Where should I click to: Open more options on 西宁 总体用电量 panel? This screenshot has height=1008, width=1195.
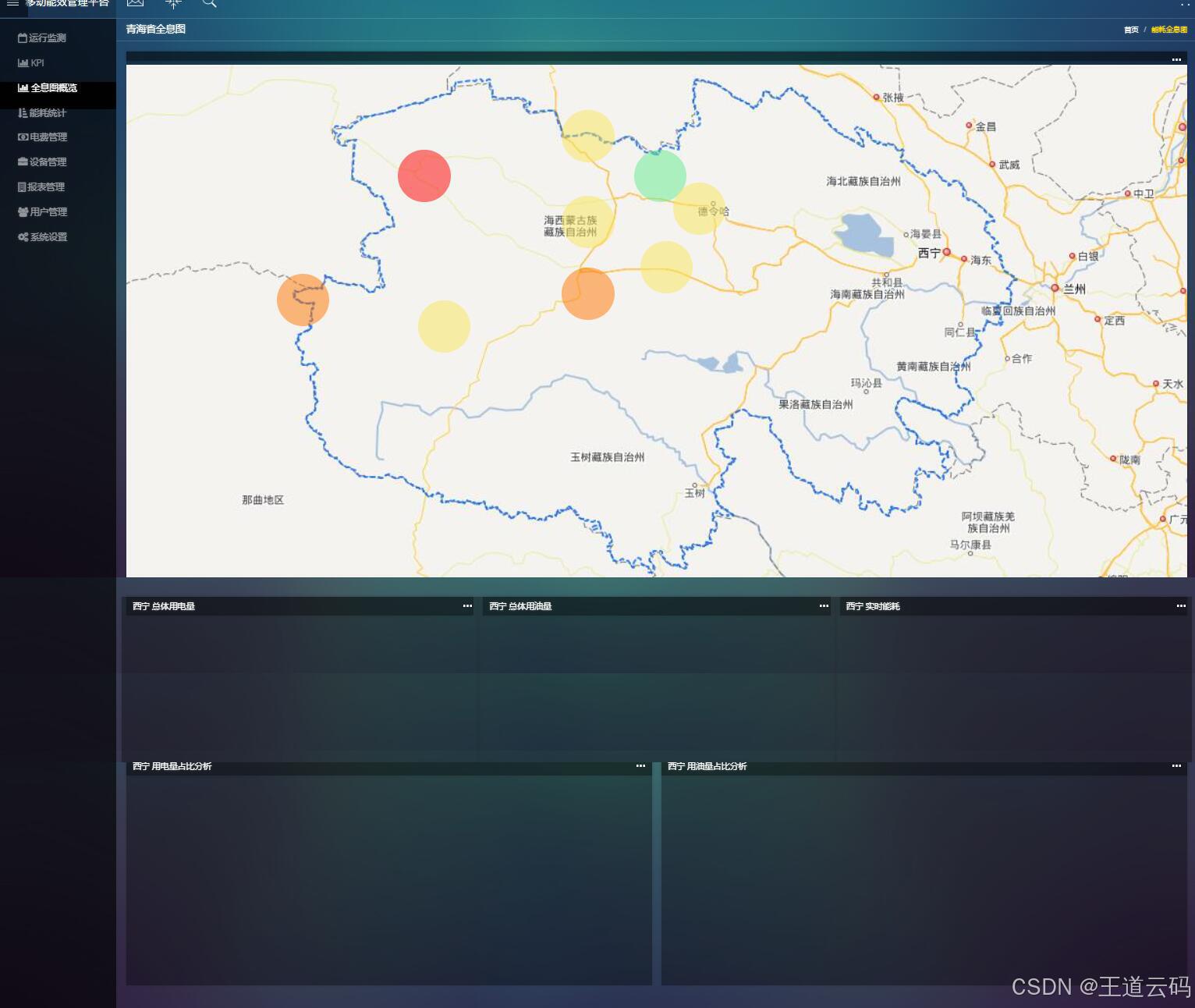[467, 605]
